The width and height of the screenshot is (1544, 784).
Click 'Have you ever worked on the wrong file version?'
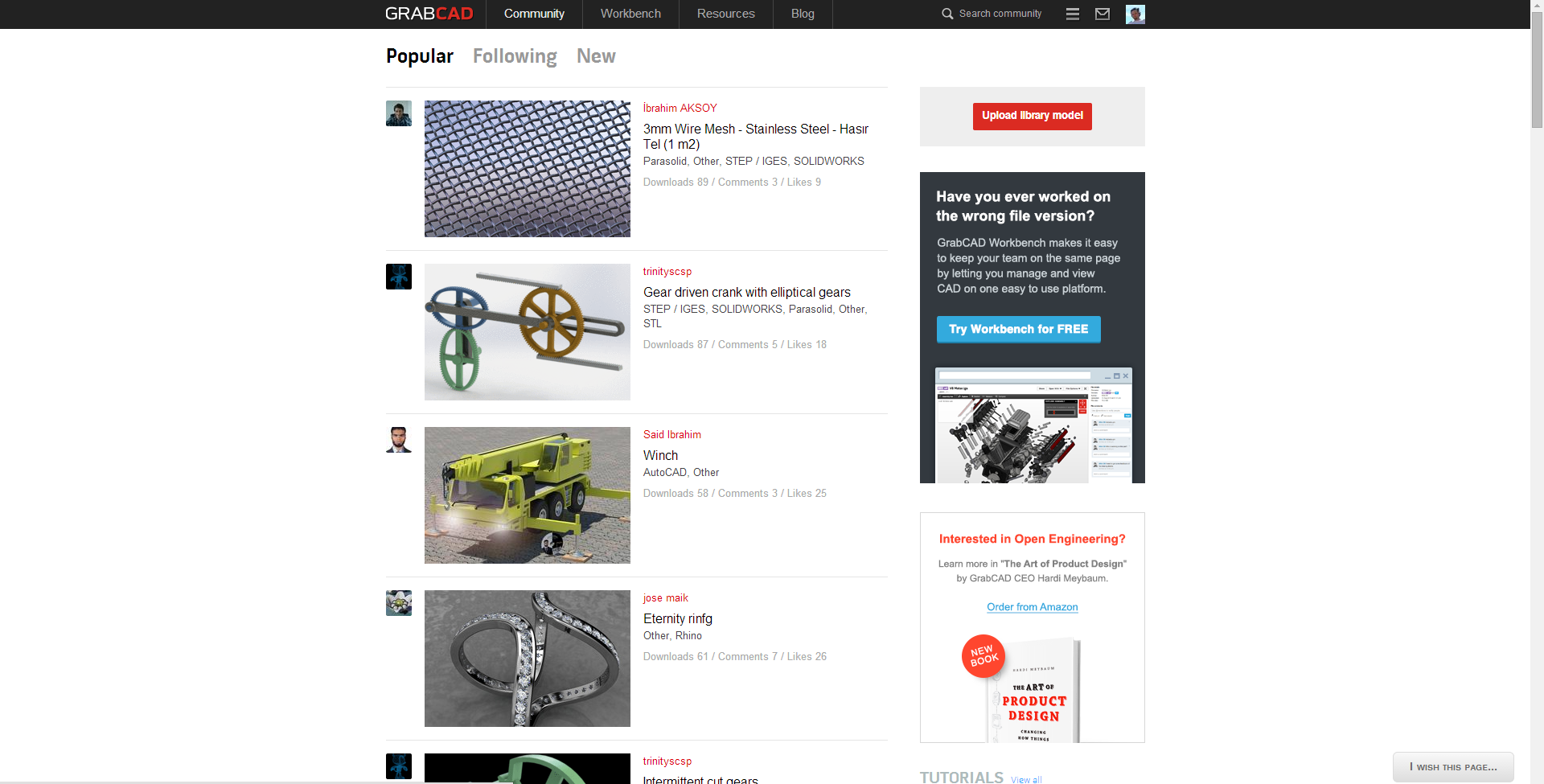tap(1023, 207)
